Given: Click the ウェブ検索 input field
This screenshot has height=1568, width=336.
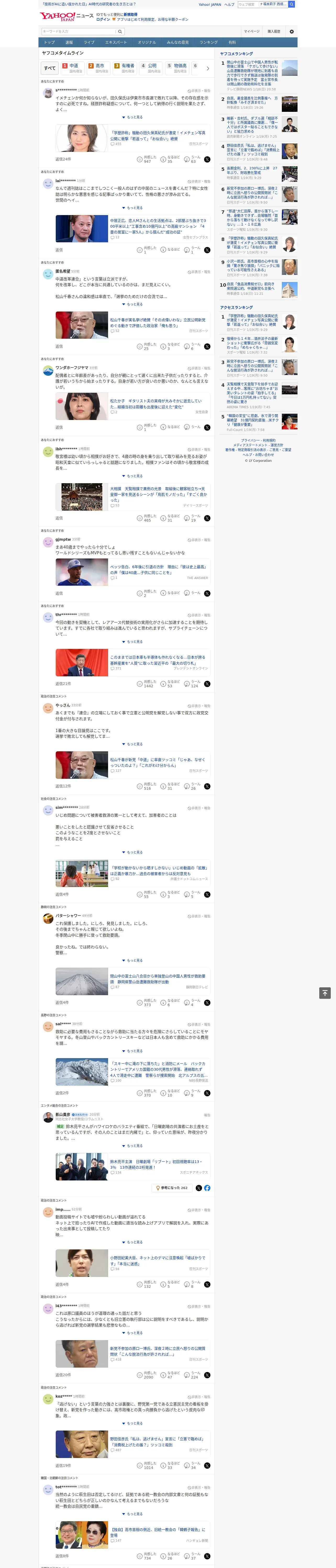Looking at the screenshot, I should (x=248, y=4).
